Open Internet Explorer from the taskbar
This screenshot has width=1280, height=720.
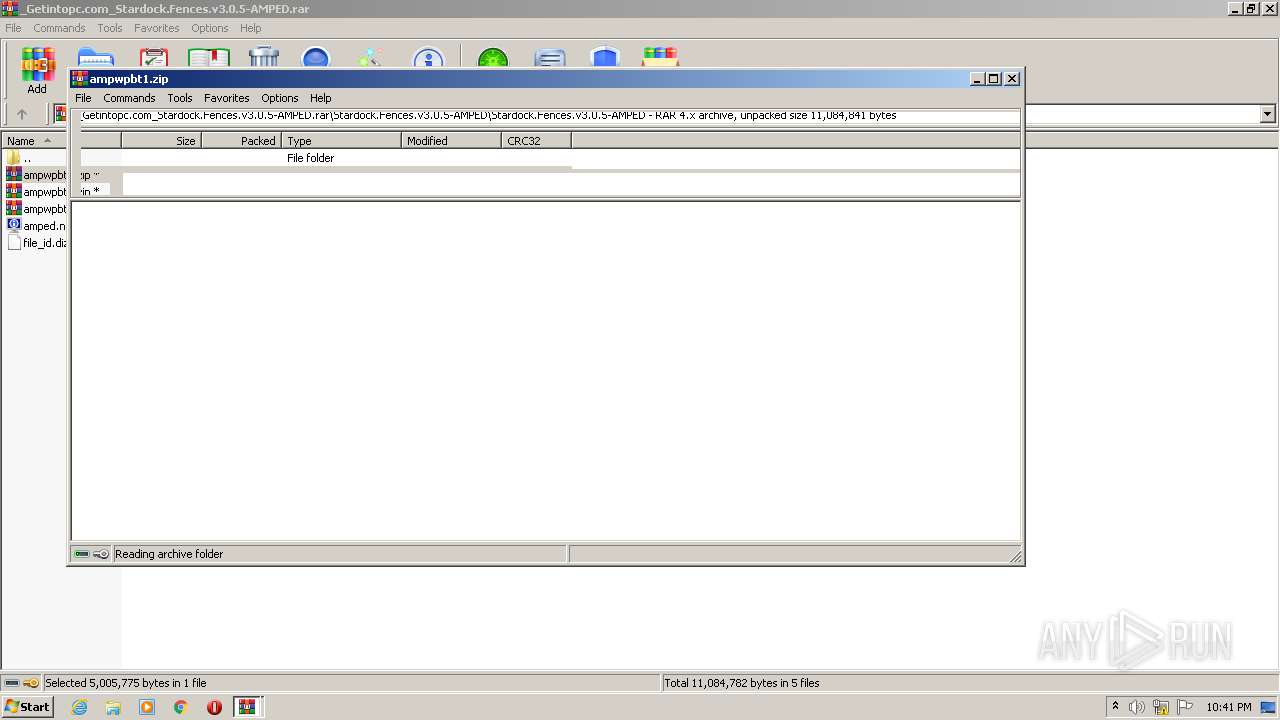pyautogui.click(x=79, y=707)
